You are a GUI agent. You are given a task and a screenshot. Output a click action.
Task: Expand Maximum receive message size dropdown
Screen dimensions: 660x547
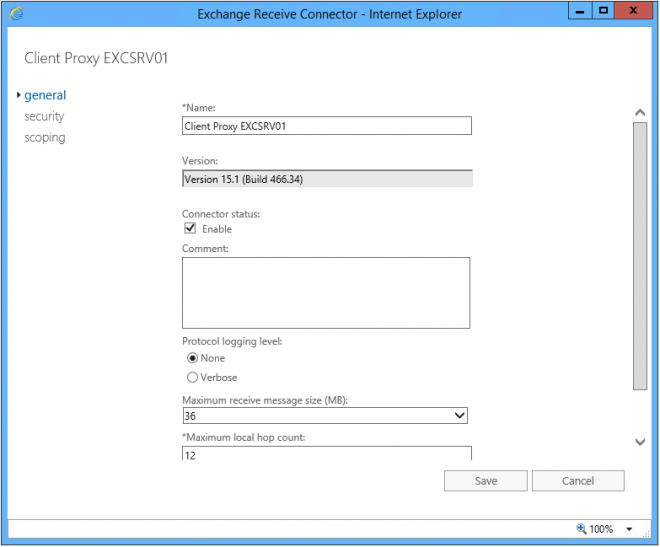click(x=459, y=416)
